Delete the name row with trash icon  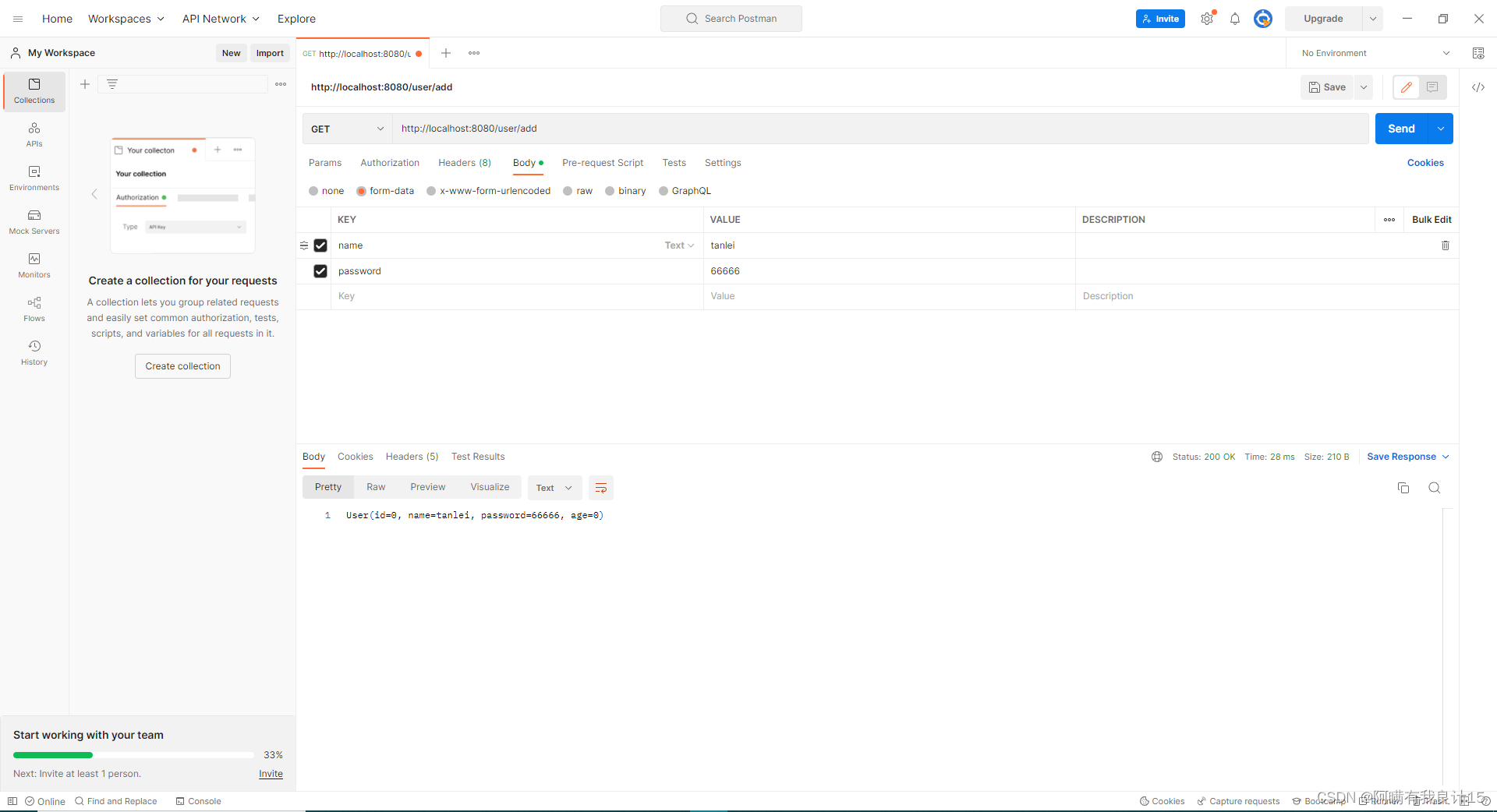(1446, 245)
